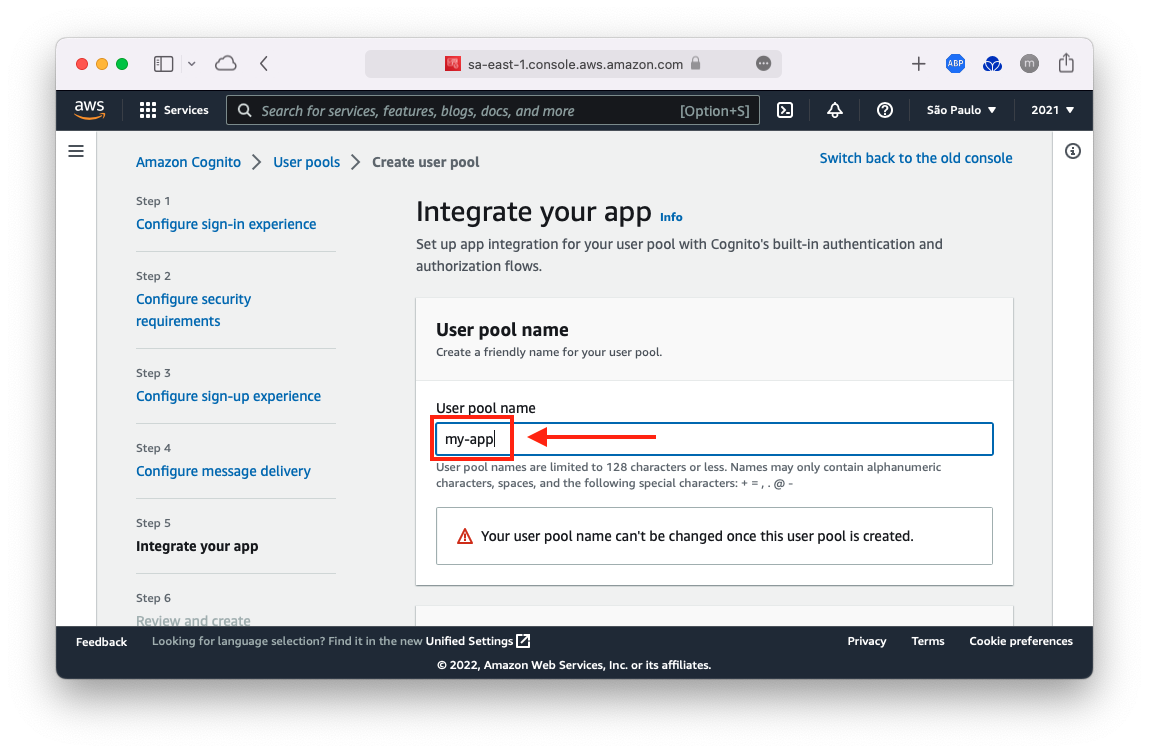Image resolution: width=1149 pixels, height=753 pixels.
Task: Open Cookie preferences
Action: click(x=1021, y=641)
